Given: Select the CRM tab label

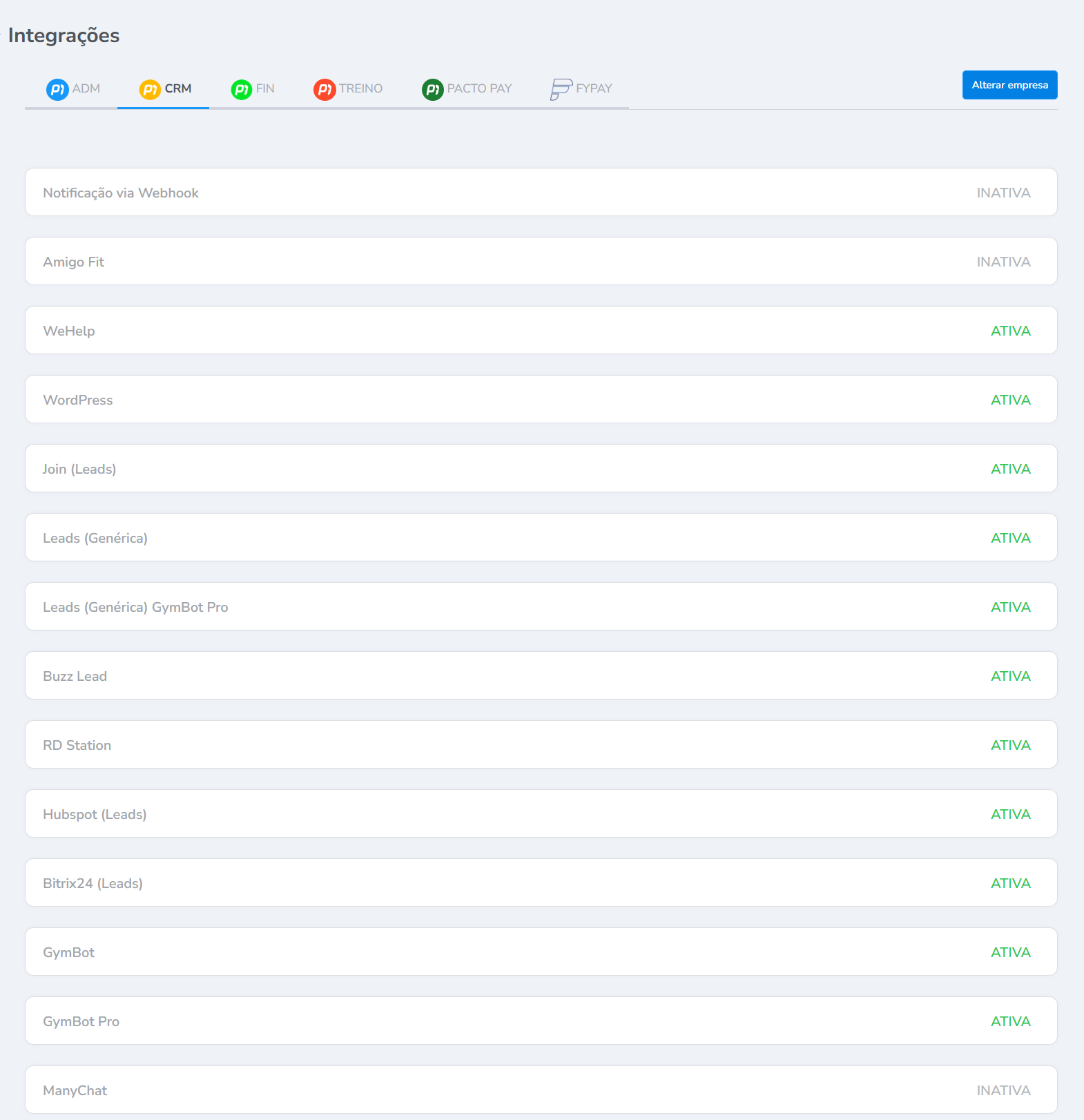Looking at the screenshot, I should point(178,88).
